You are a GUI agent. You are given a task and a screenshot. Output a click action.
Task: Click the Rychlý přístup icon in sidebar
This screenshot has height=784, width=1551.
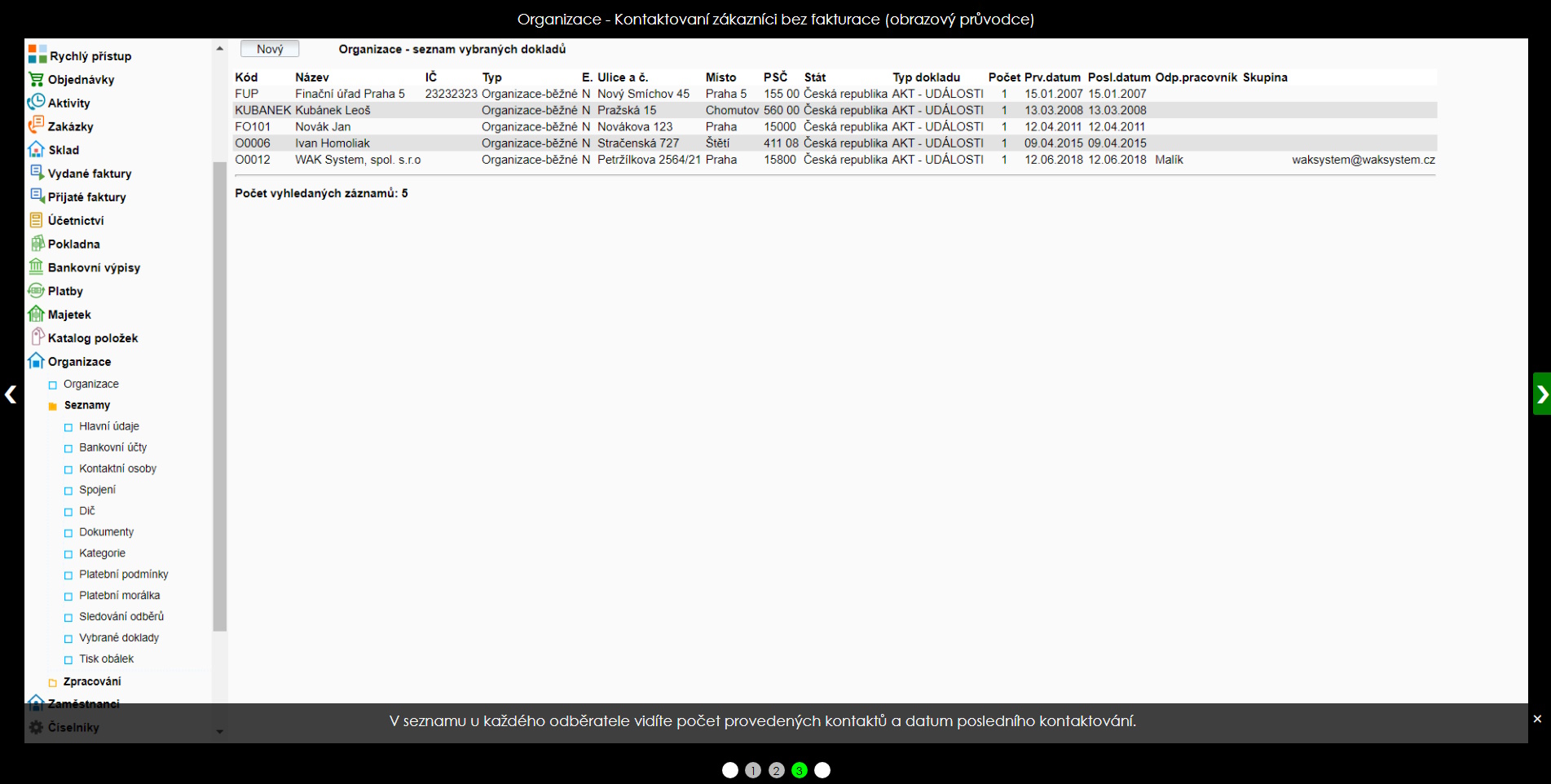point(37,55)
